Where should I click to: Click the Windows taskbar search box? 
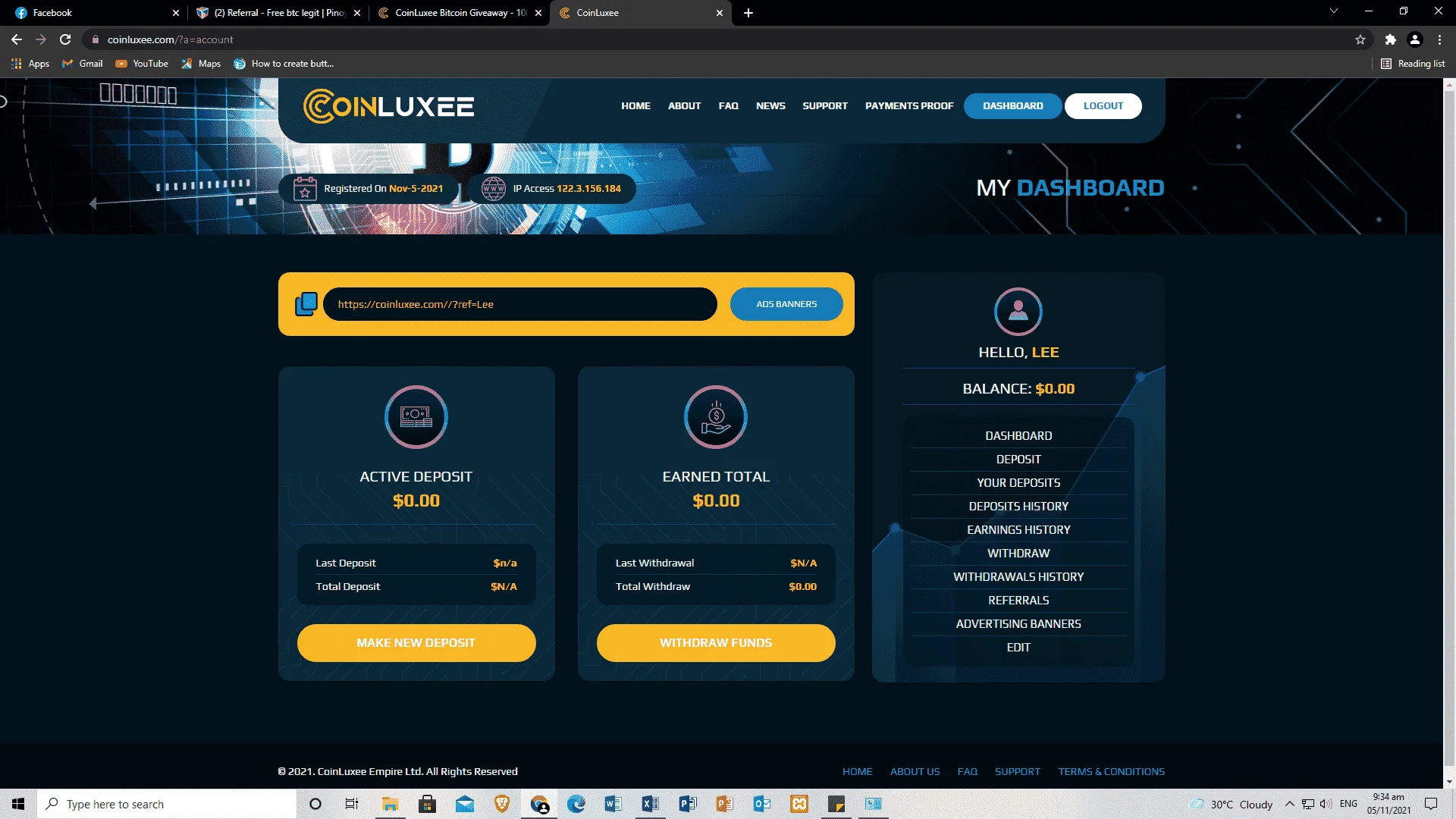167,804
